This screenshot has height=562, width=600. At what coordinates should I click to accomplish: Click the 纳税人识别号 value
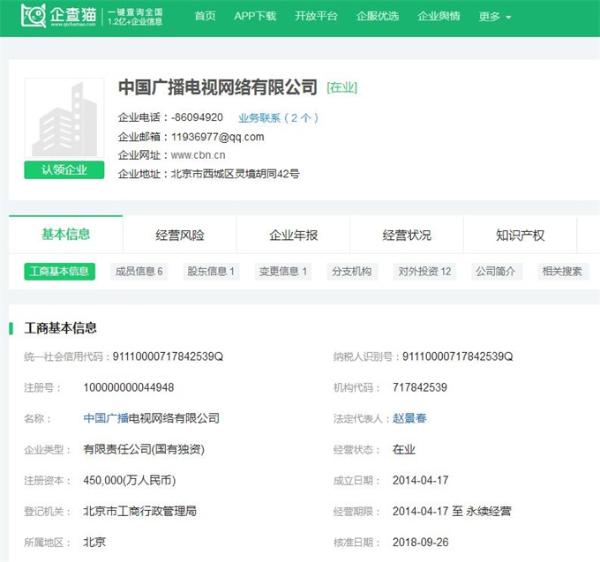(457, 357)
